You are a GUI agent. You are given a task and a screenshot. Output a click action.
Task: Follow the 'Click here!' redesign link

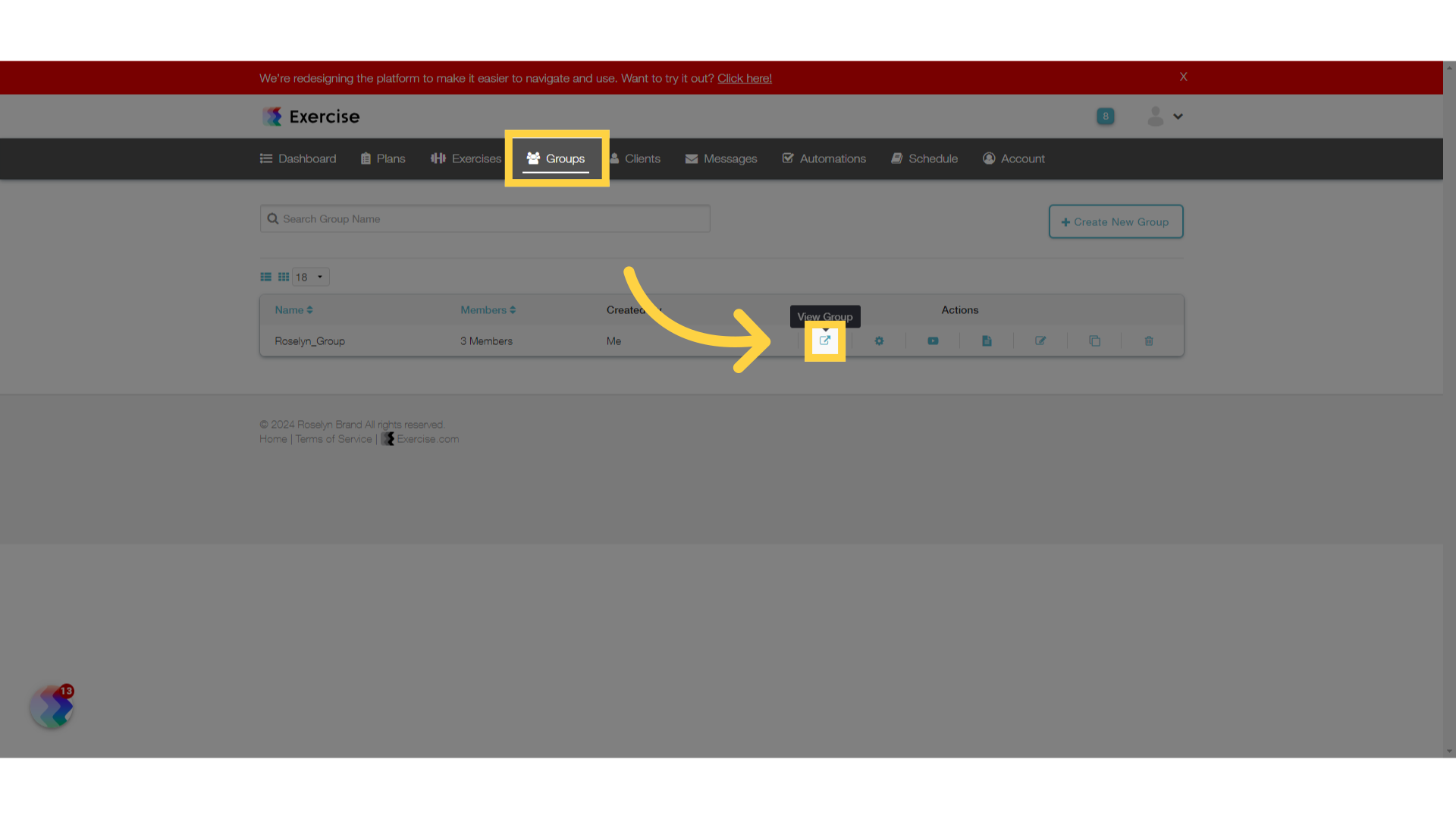click(745, 78)
